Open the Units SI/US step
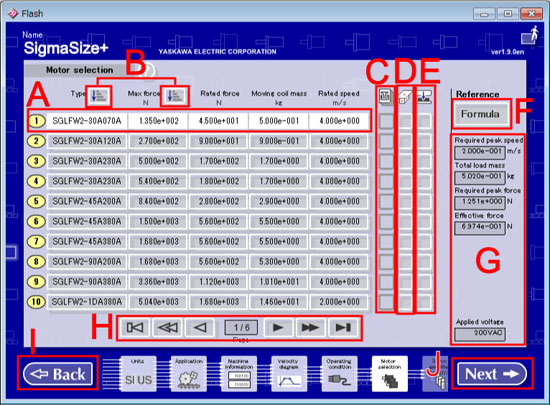 coord(138,374)
